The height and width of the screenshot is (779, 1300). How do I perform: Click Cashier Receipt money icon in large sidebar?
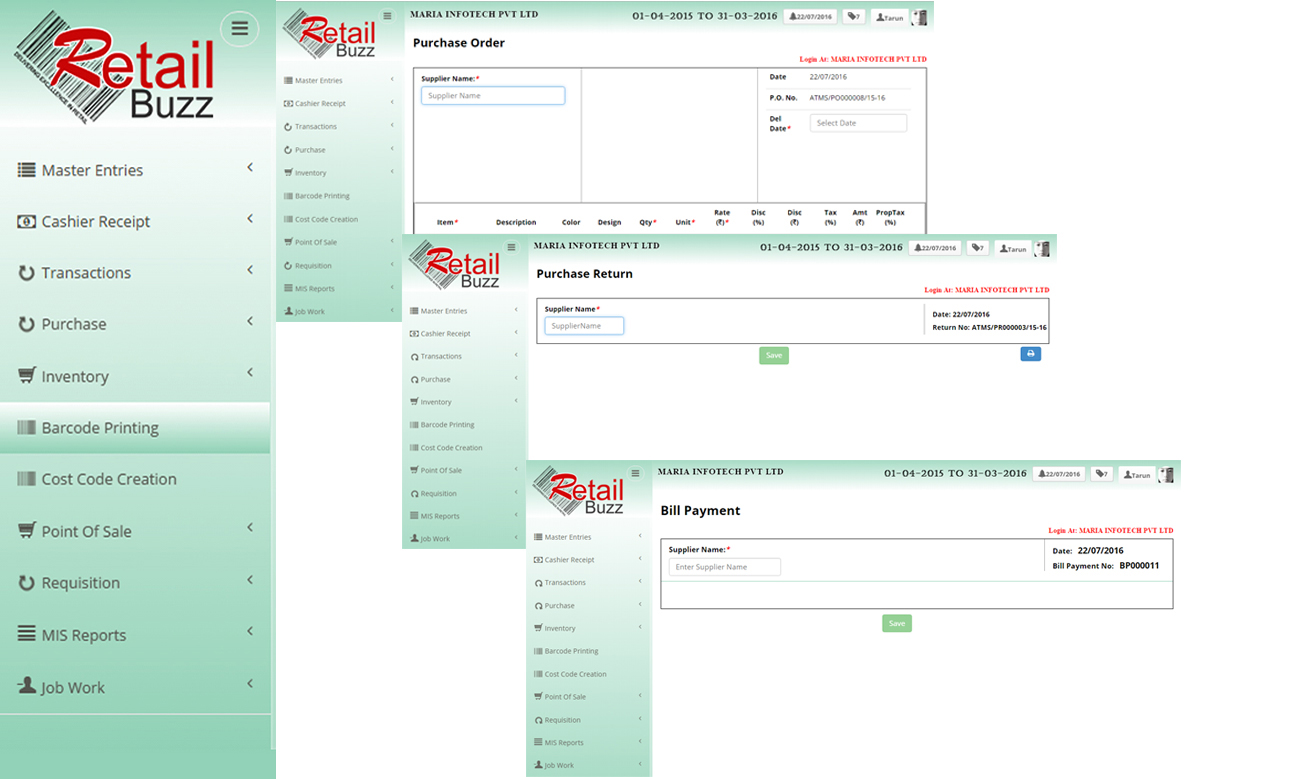[x=27, y=221]
